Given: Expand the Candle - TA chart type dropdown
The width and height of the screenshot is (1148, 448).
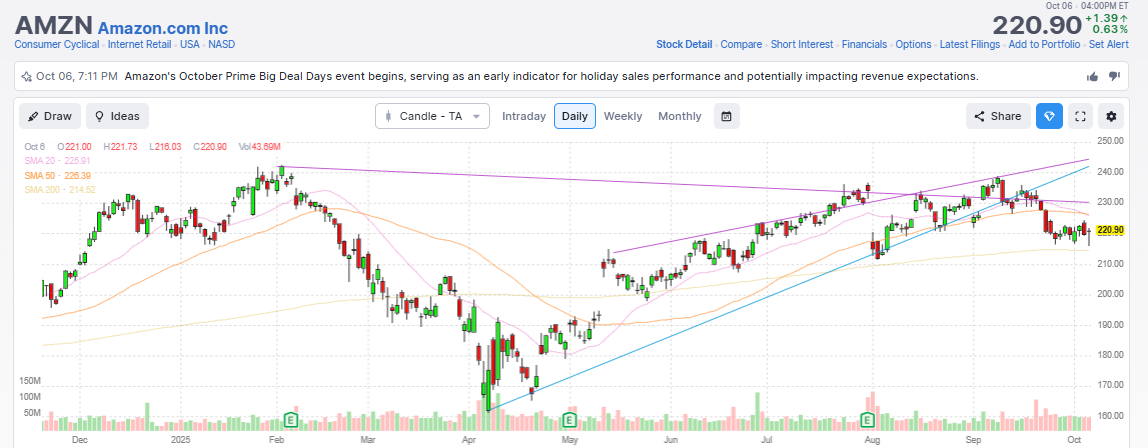Looking at the screenshot, I should tap(432, 116).
